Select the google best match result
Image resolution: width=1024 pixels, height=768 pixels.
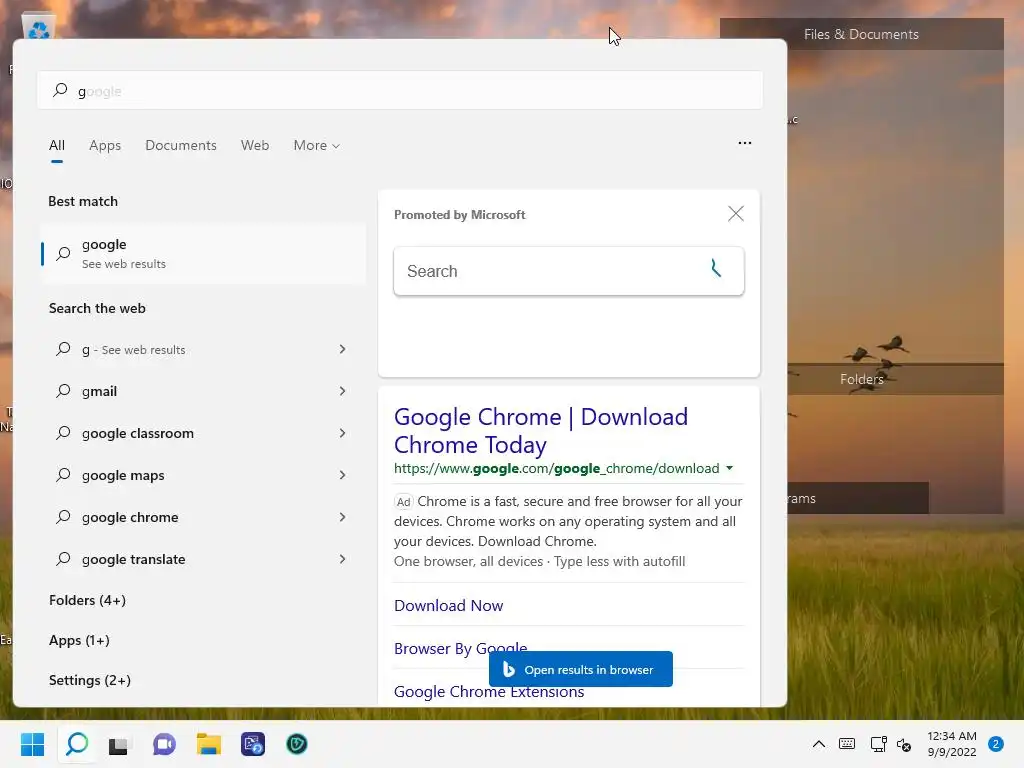pos(203,253)
